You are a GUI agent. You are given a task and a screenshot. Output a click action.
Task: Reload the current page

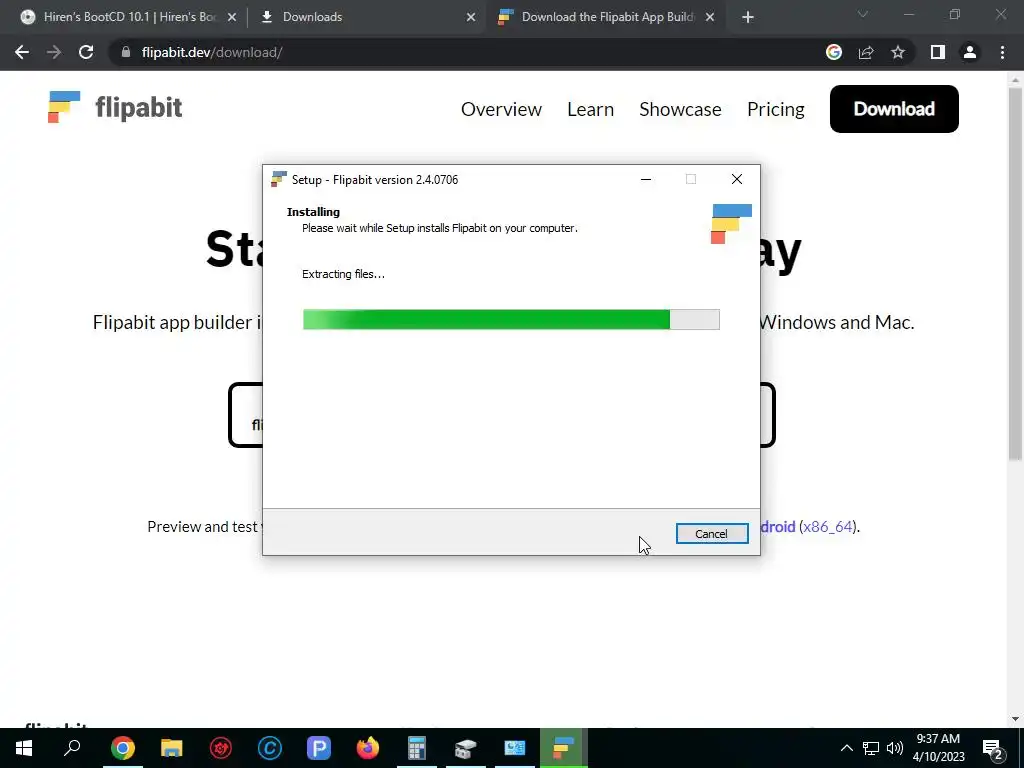coord(86,52)
